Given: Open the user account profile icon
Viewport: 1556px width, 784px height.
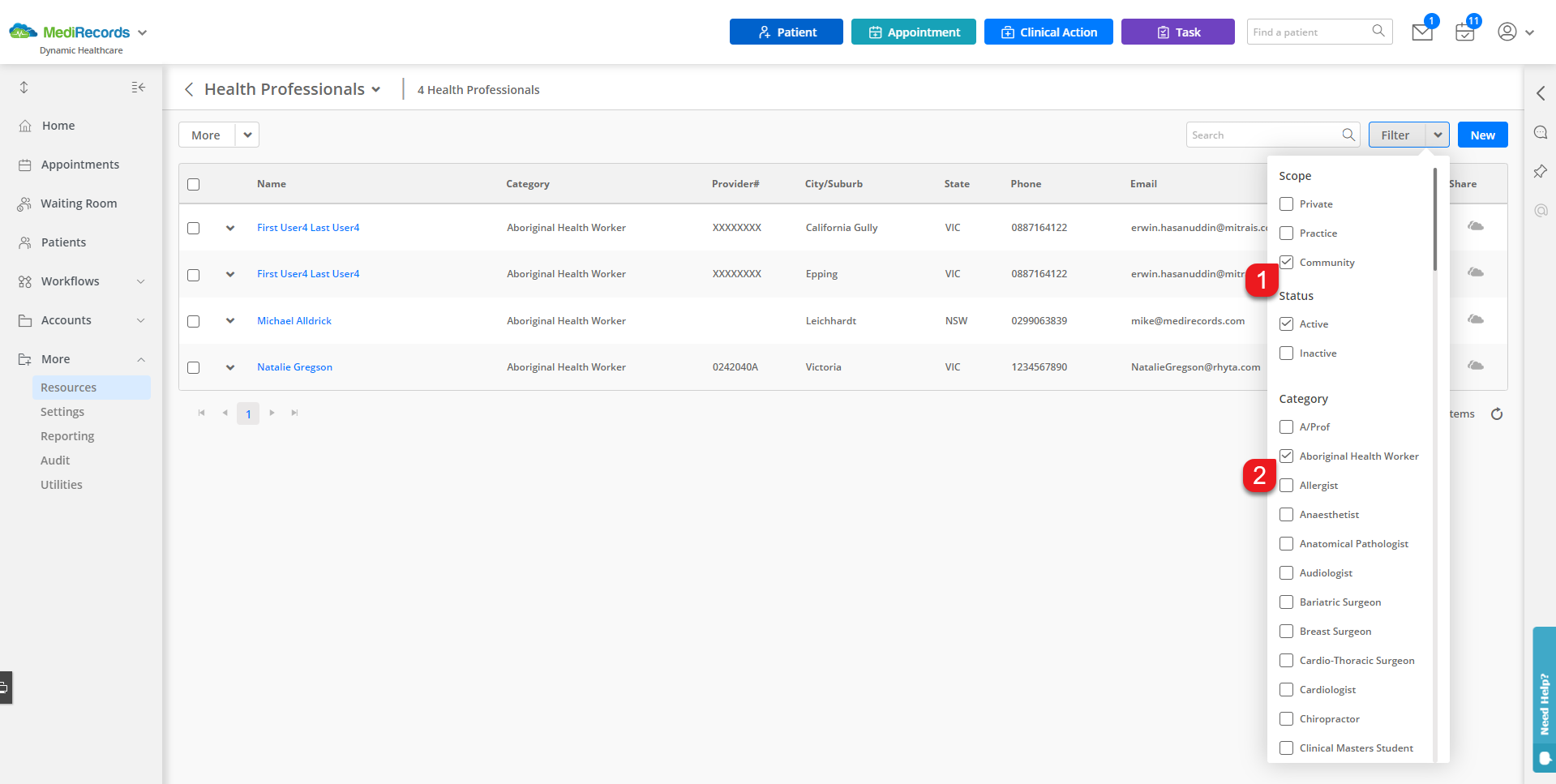Looking at the screenshot, I should [1507, 32].
